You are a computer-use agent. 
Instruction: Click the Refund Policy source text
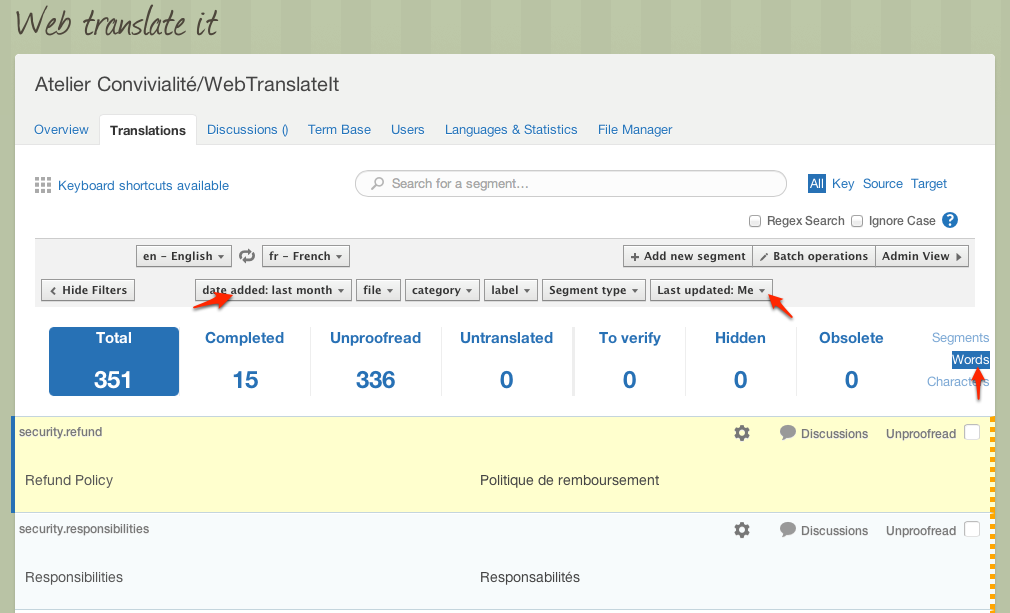point(69,480)
